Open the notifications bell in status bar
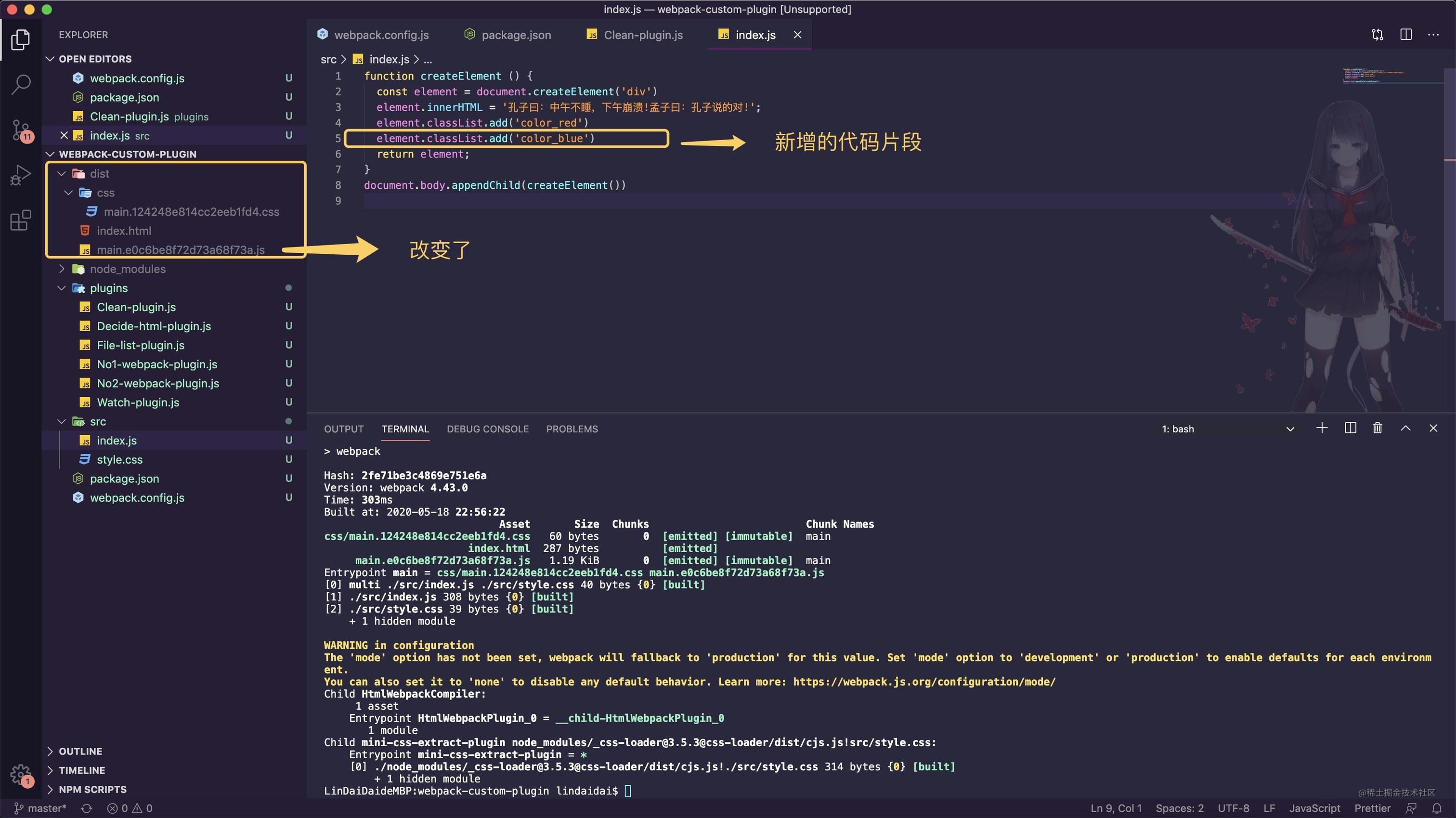 click(x=1437, y=808)
